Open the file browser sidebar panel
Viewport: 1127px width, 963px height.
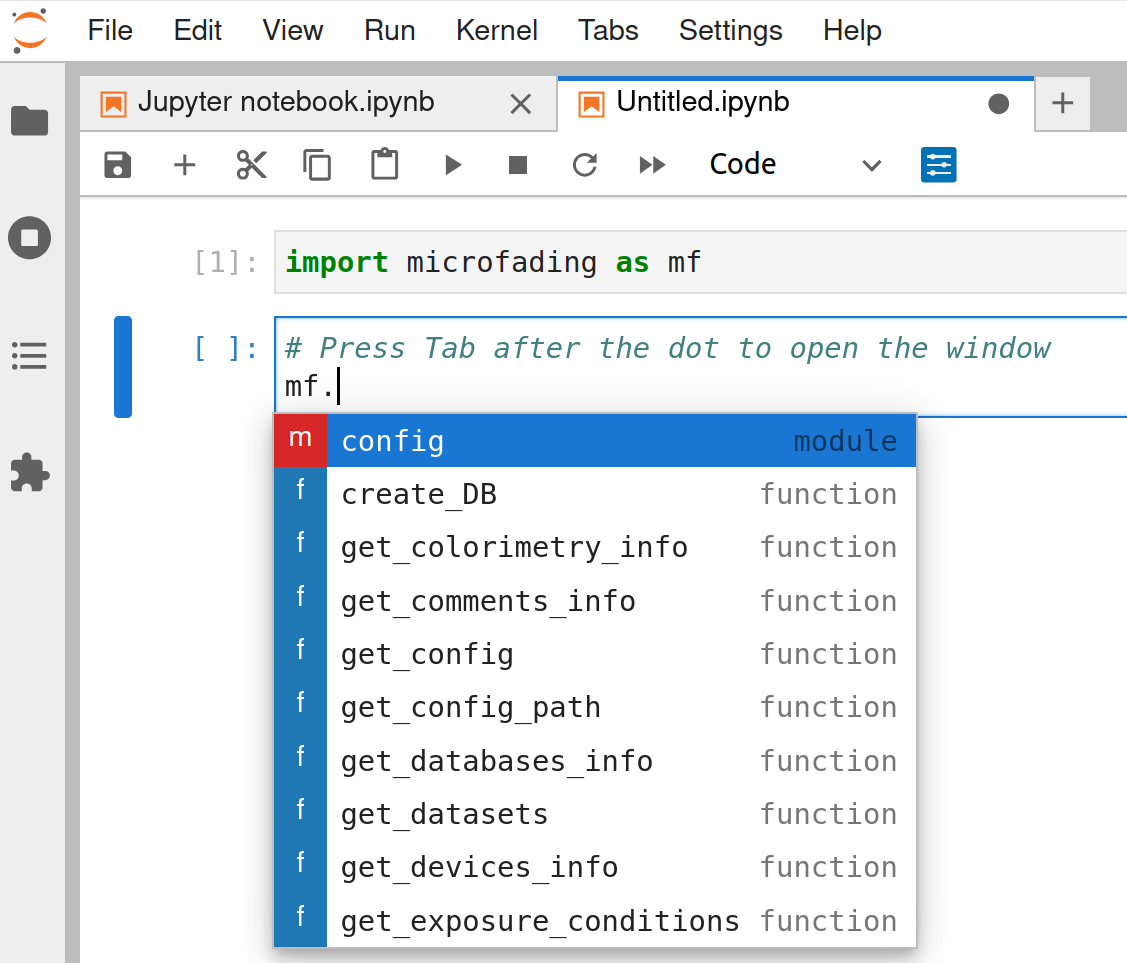click(x=30, y=121)
